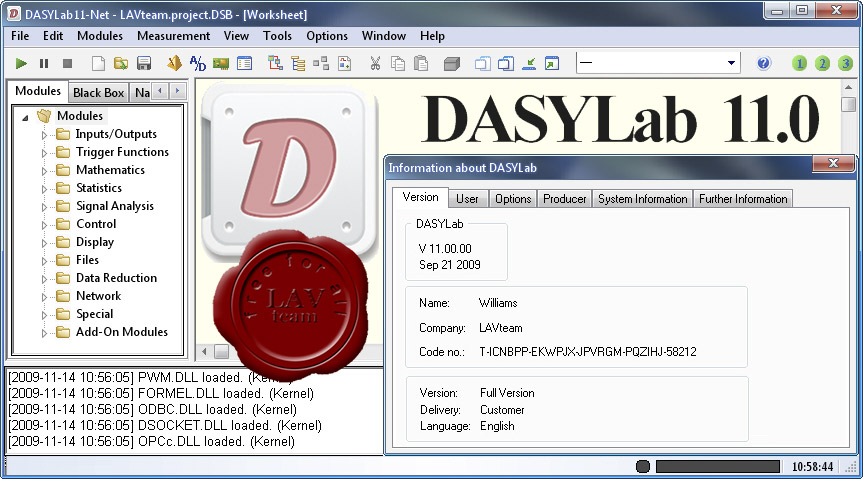Collapse the root Modules tree node
Viewport: 863px width, 479px height.
25,117
